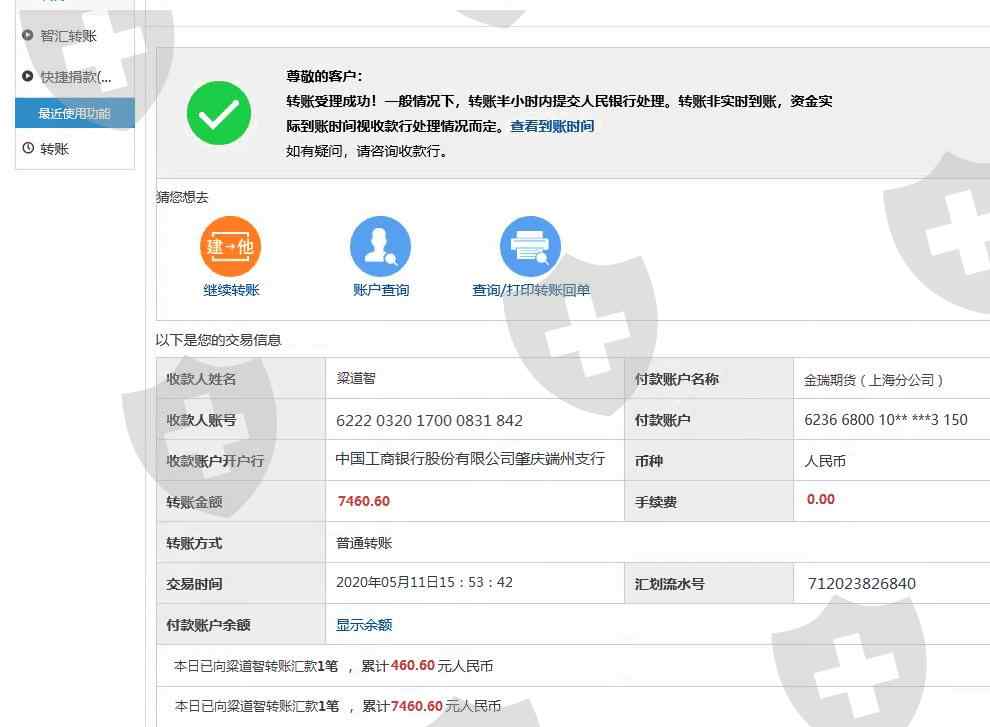Image resolution: width=990 pixels, height=727 pixels.
Task: Click 显示余额 to show balance
Action: [x=364, y=625]
